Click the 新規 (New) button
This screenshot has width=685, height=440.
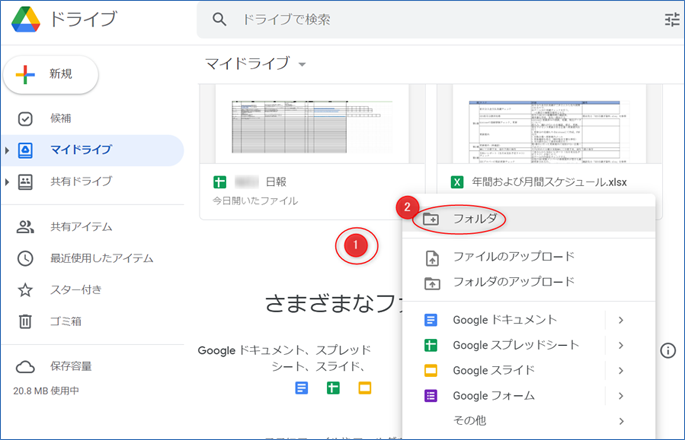pos(51,75)
